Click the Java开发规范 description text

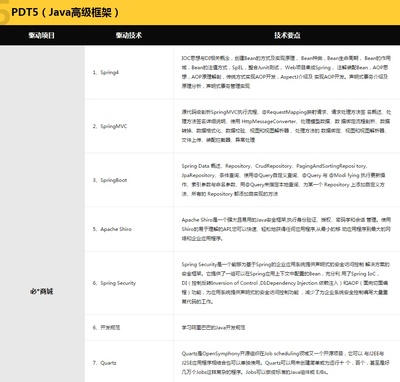[x=213, y=328]
